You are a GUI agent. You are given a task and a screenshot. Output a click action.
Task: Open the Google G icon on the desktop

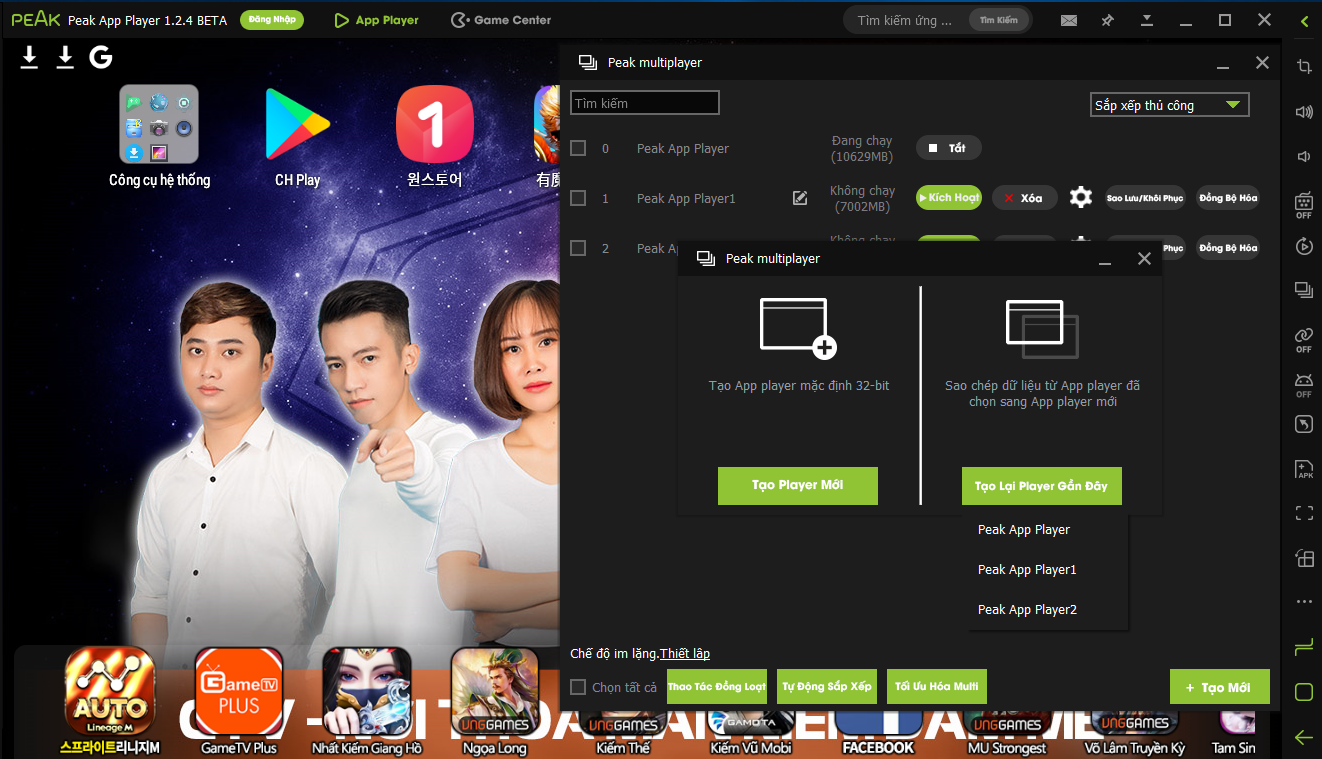[100, 57]
